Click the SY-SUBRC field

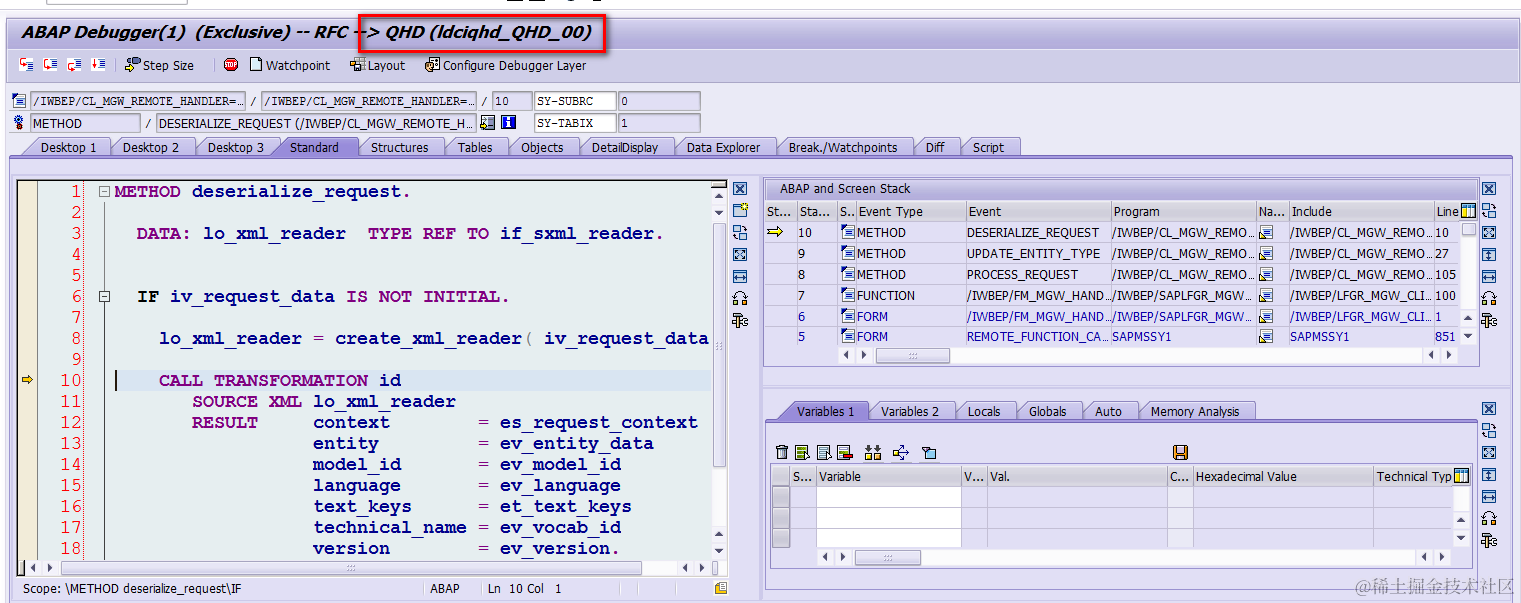(x=574, y=101)
